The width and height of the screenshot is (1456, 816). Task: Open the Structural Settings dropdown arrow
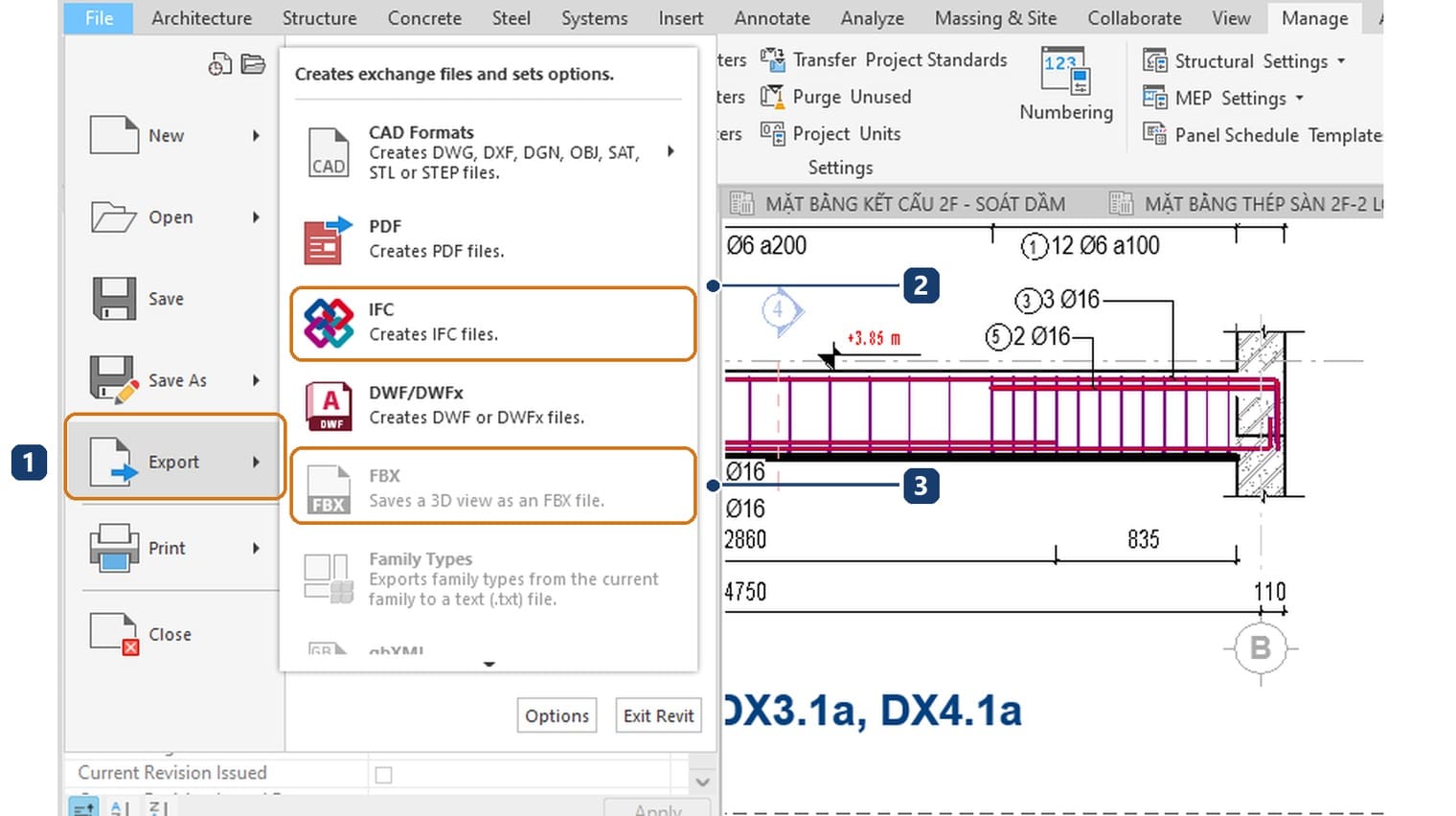1341,60
